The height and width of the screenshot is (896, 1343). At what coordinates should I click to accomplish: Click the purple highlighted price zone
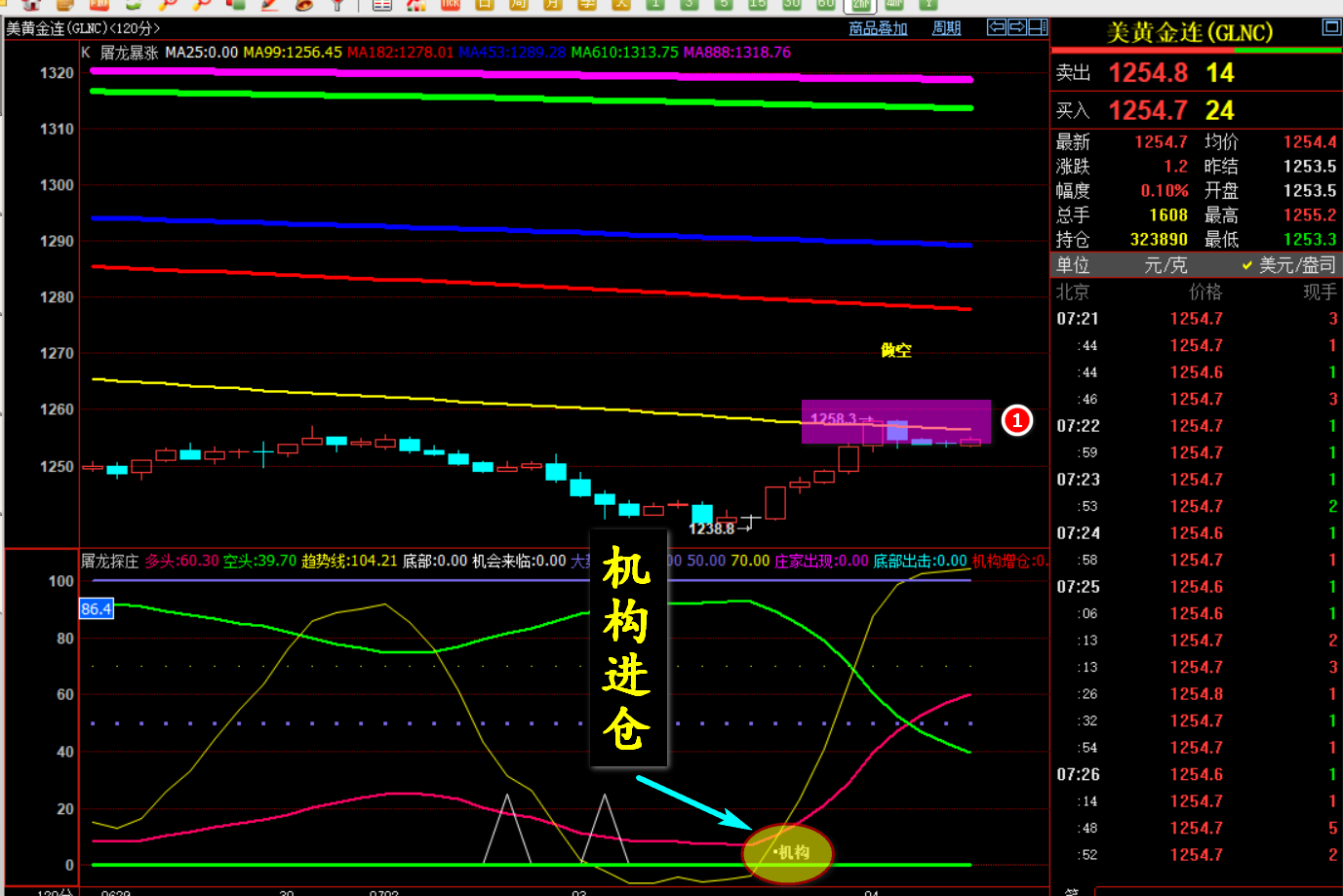(x=895, y=421)
